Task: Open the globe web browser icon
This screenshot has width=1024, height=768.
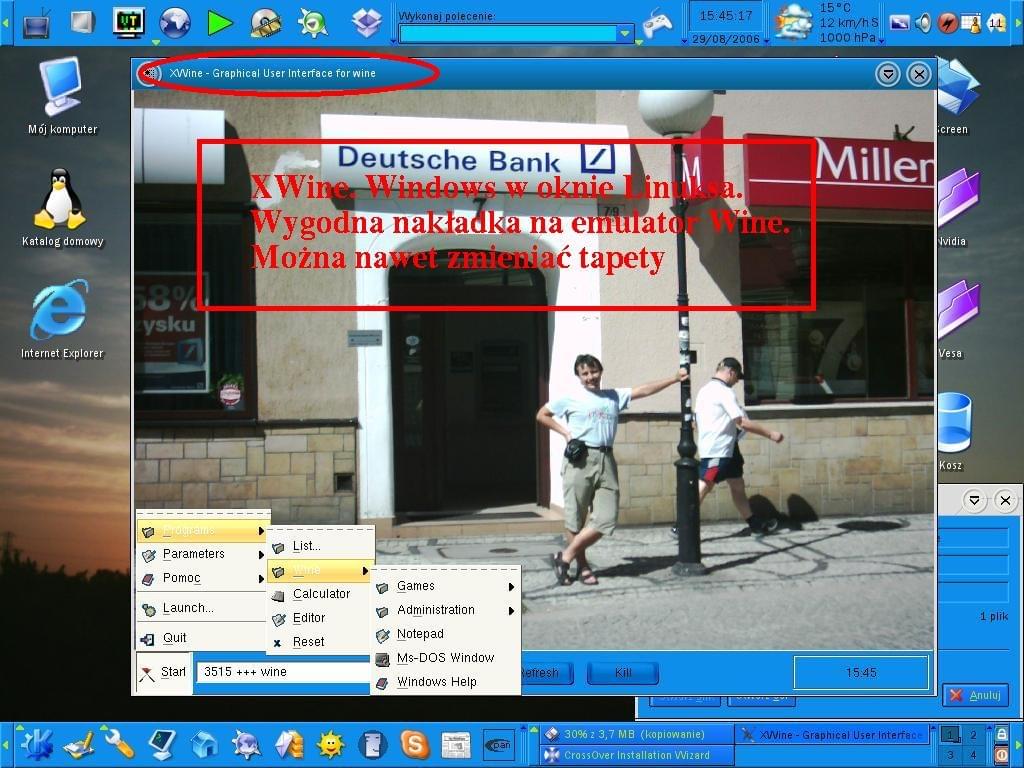Action: pyautogui.click(x=174, y=23)
